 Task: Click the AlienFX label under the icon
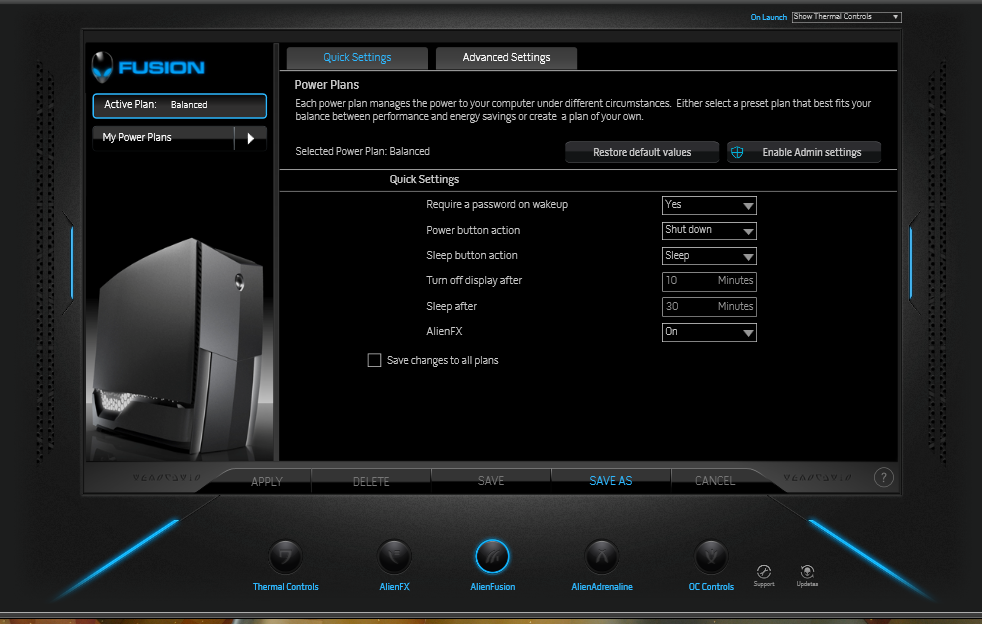(395, 587)
